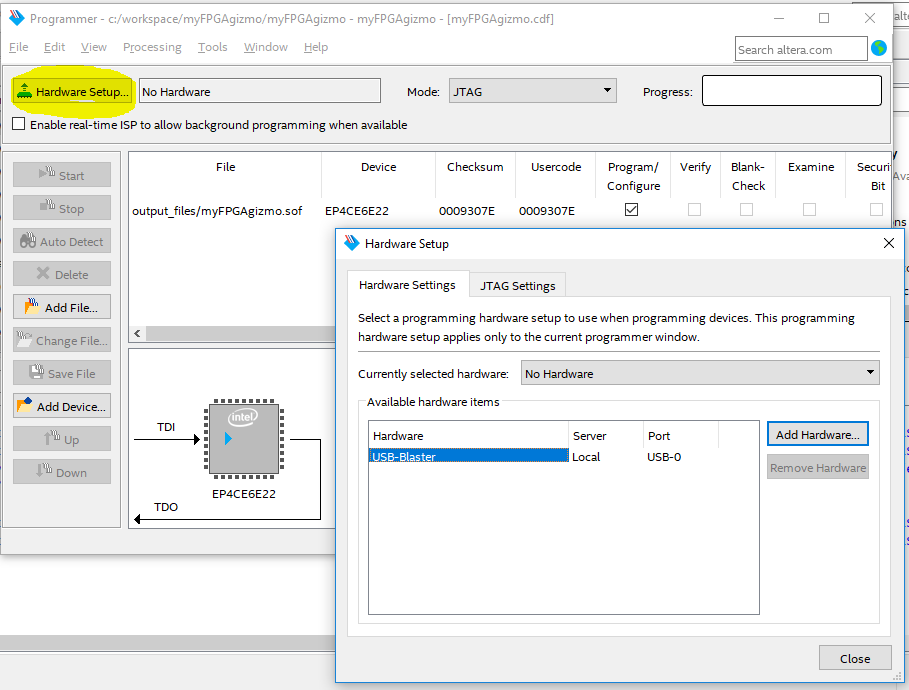Screen dimensions: 909x690
Task: Open the Mode JTAG dropdown
Action: pyautogui.click(x=532, y=91)
